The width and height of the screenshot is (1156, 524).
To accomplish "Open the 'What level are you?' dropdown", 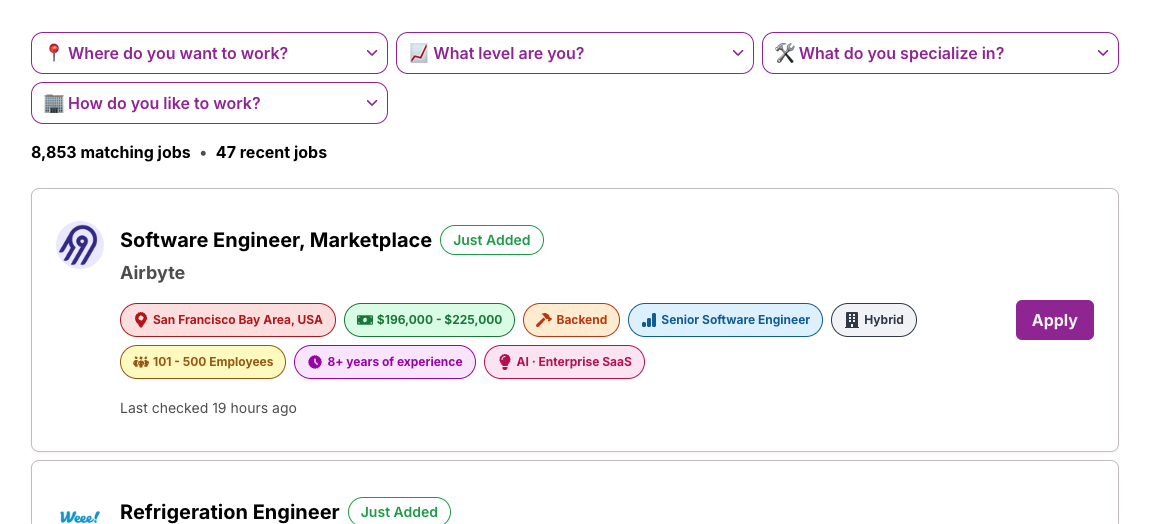I will point(575,53).
